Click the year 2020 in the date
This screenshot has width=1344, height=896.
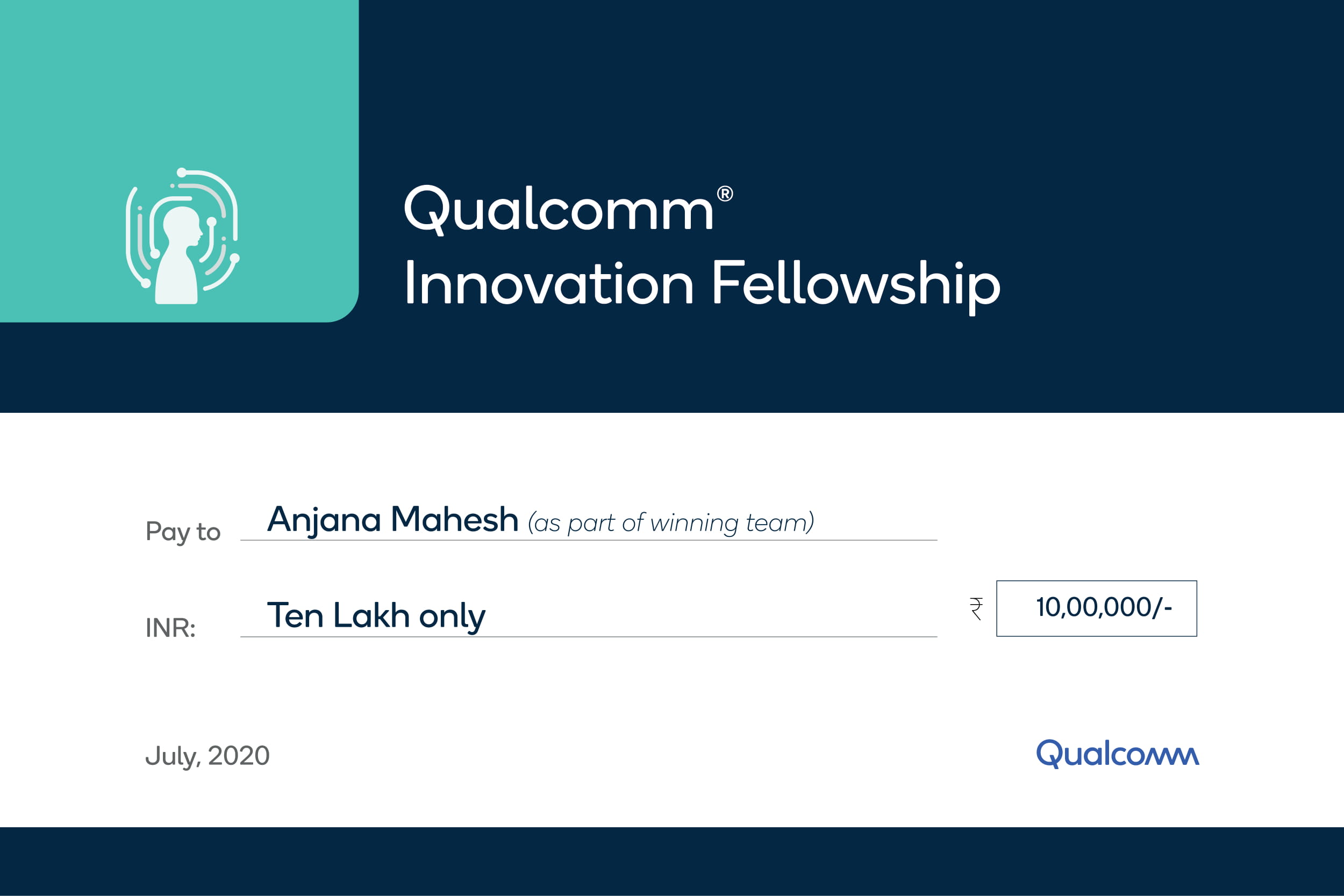point(238,756)
